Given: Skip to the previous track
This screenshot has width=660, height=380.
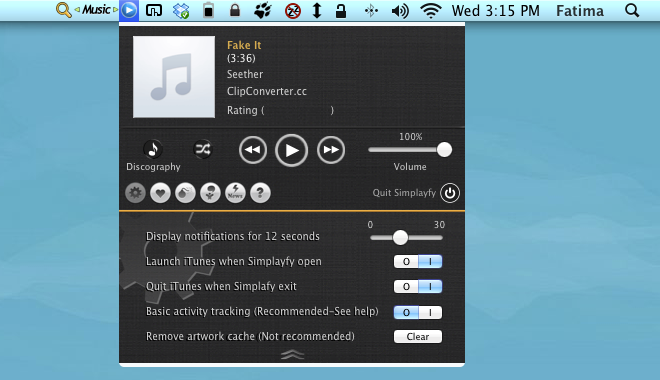Looking at the screenshot, I should (x=253, y=150).
